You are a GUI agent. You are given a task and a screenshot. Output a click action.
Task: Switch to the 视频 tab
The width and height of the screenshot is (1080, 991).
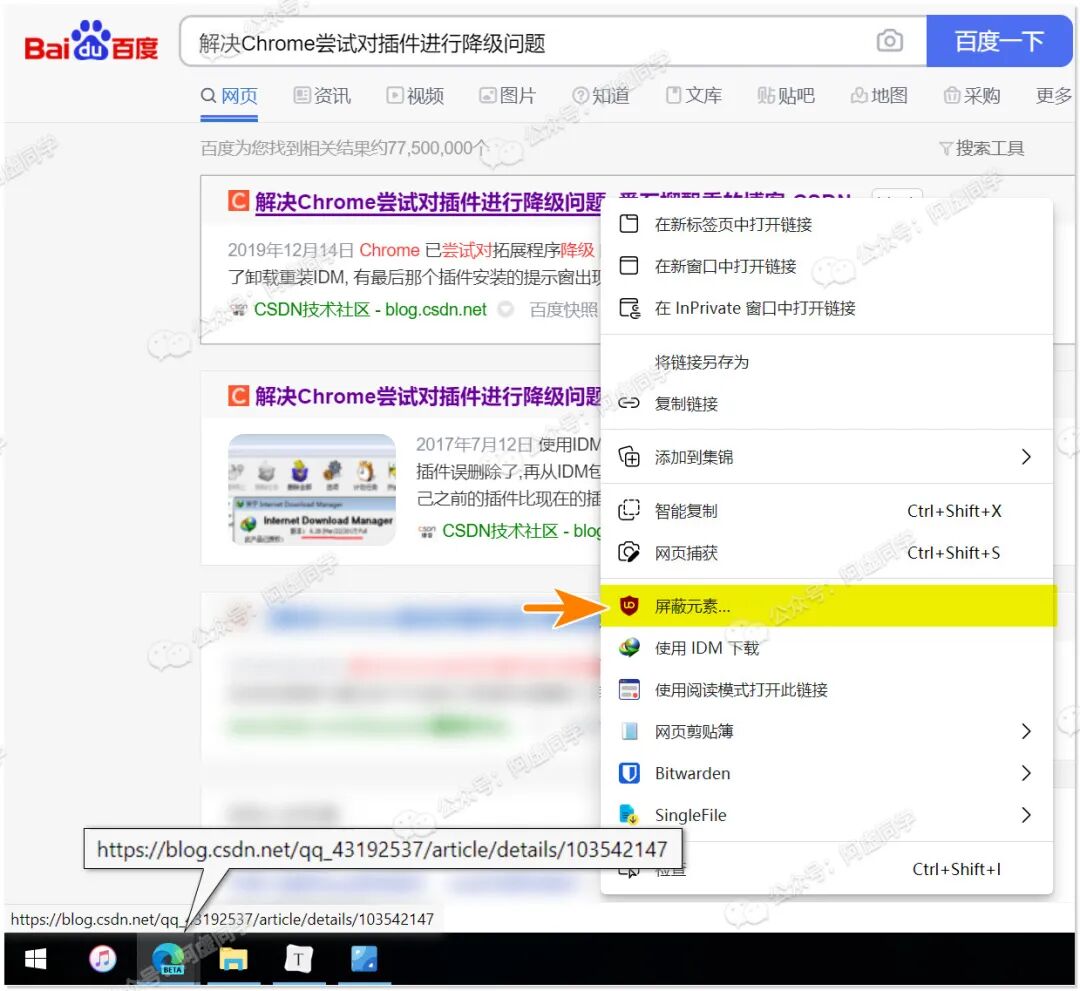(415, 96)
